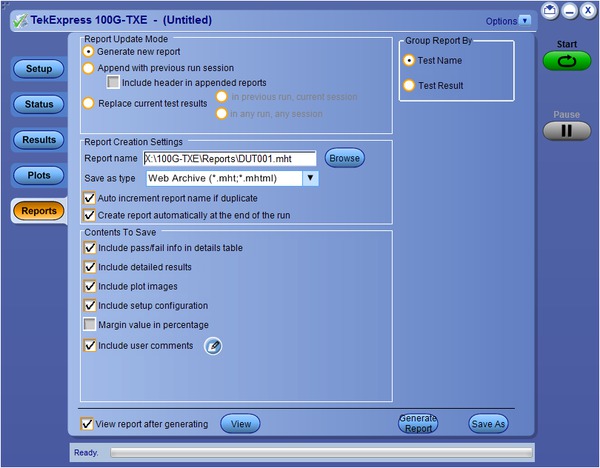This screenshot has width=600, height=468.
Task: Uncheck Include plot images
Action: tap(89, 286)
